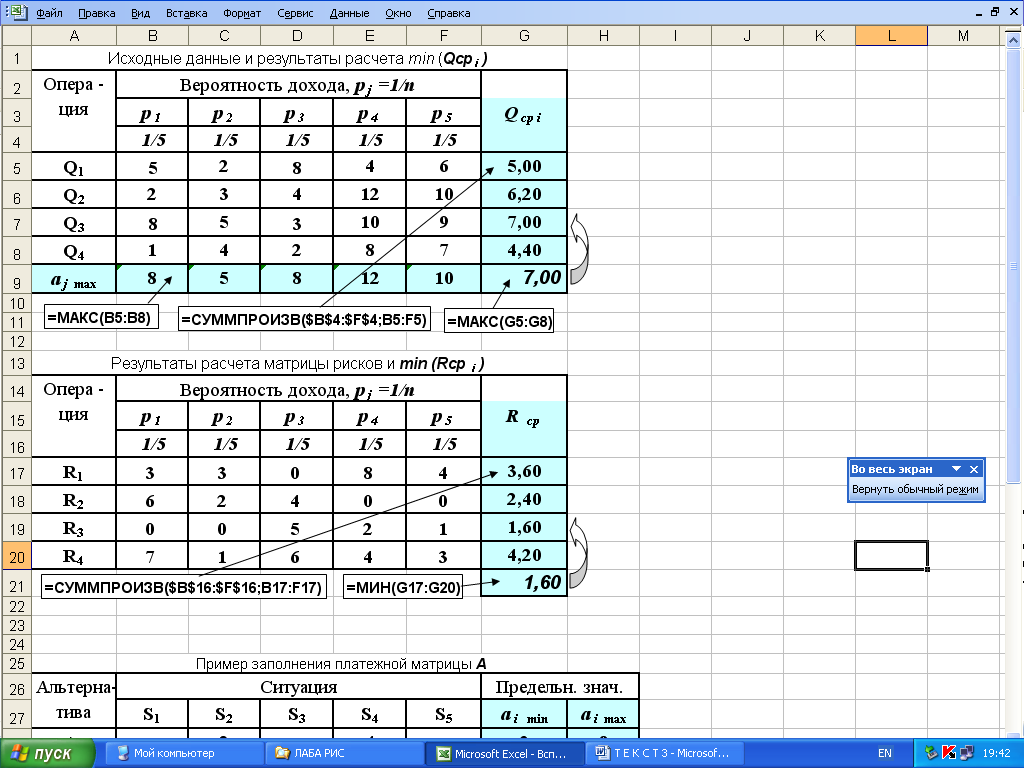The height and width of the screenshot is (768, 1024).
Task: Select the aj max label cell
Action: (x=74, y=280)
